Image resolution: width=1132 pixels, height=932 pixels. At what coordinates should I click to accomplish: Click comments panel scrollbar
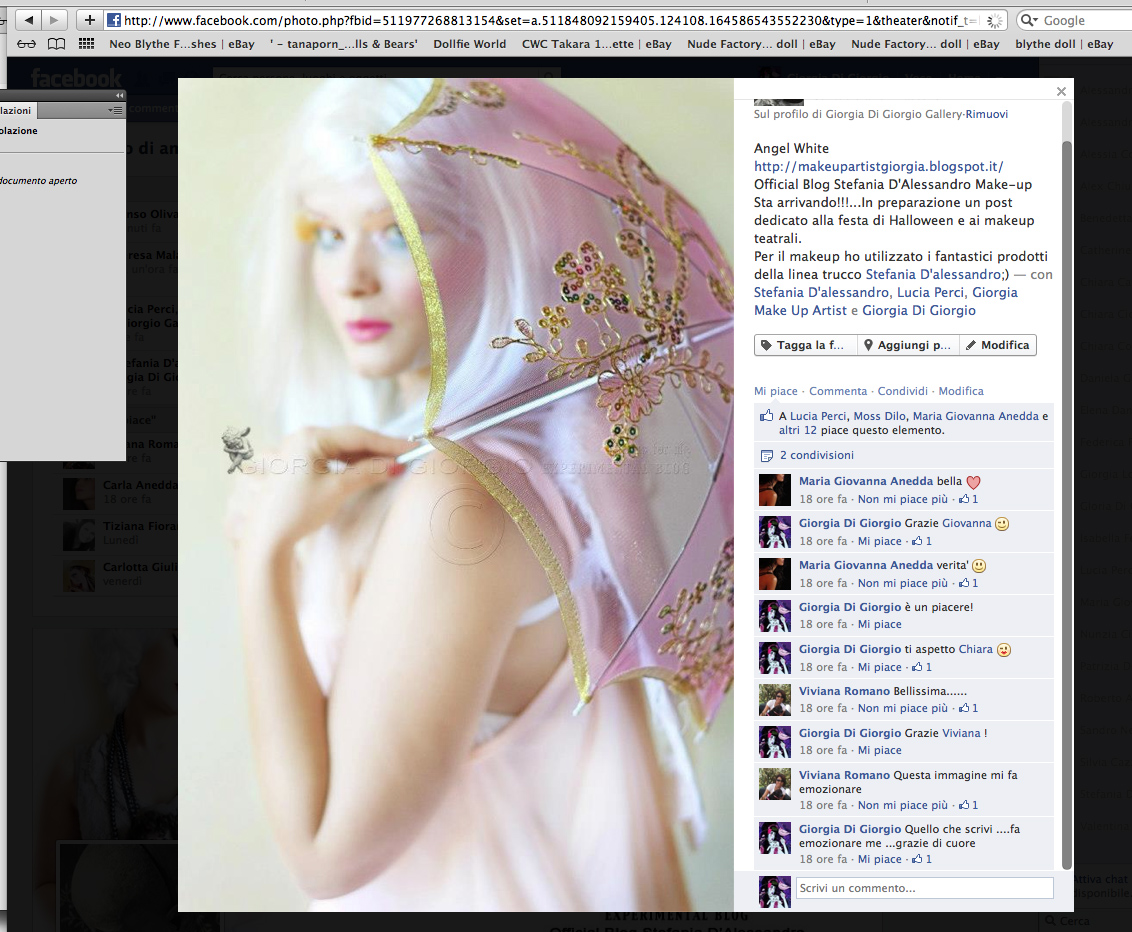[x=1066, y=505]
